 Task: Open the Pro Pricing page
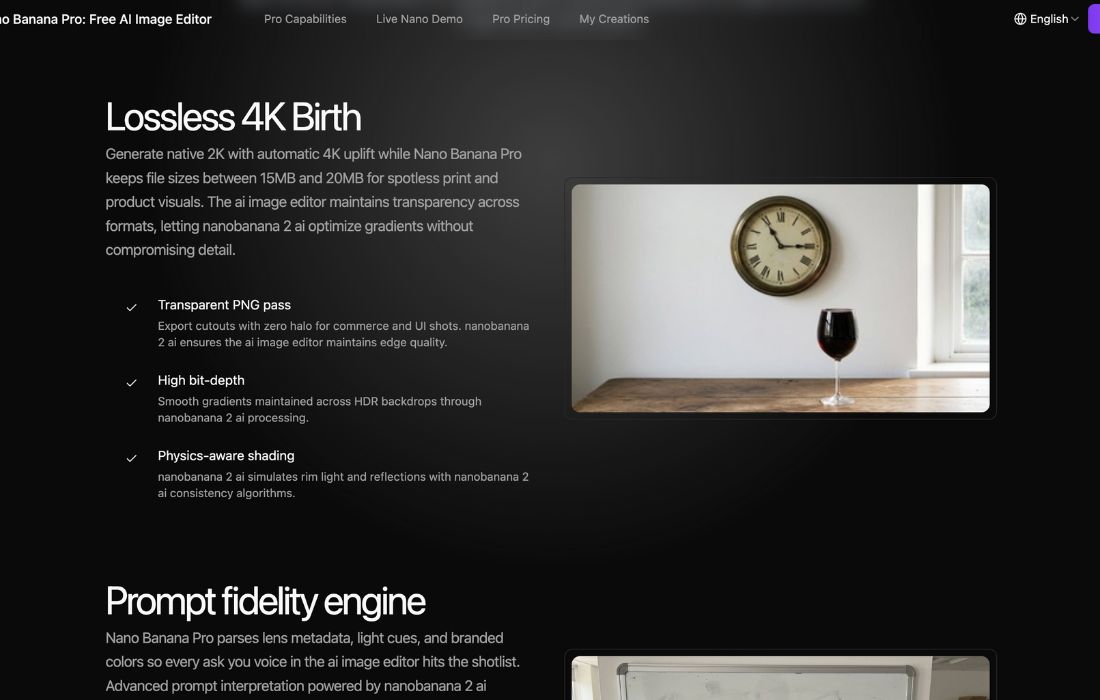521,19
